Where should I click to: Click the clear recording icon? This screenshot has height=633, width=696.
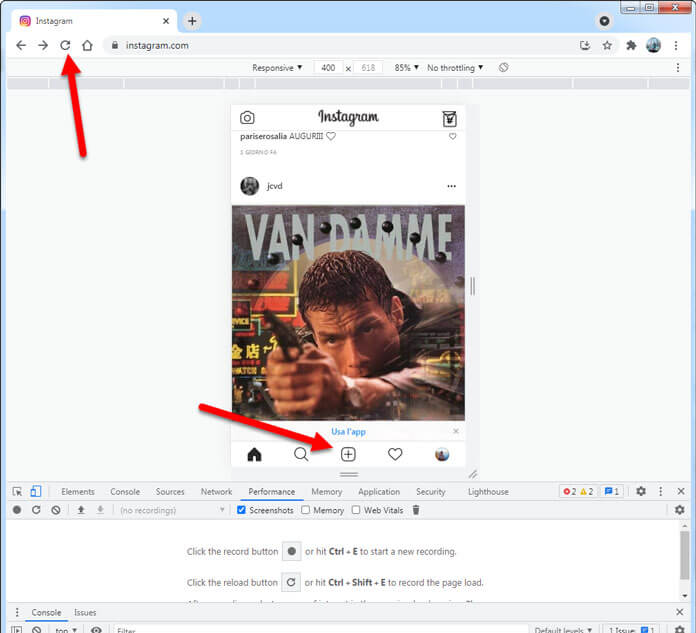55,510
